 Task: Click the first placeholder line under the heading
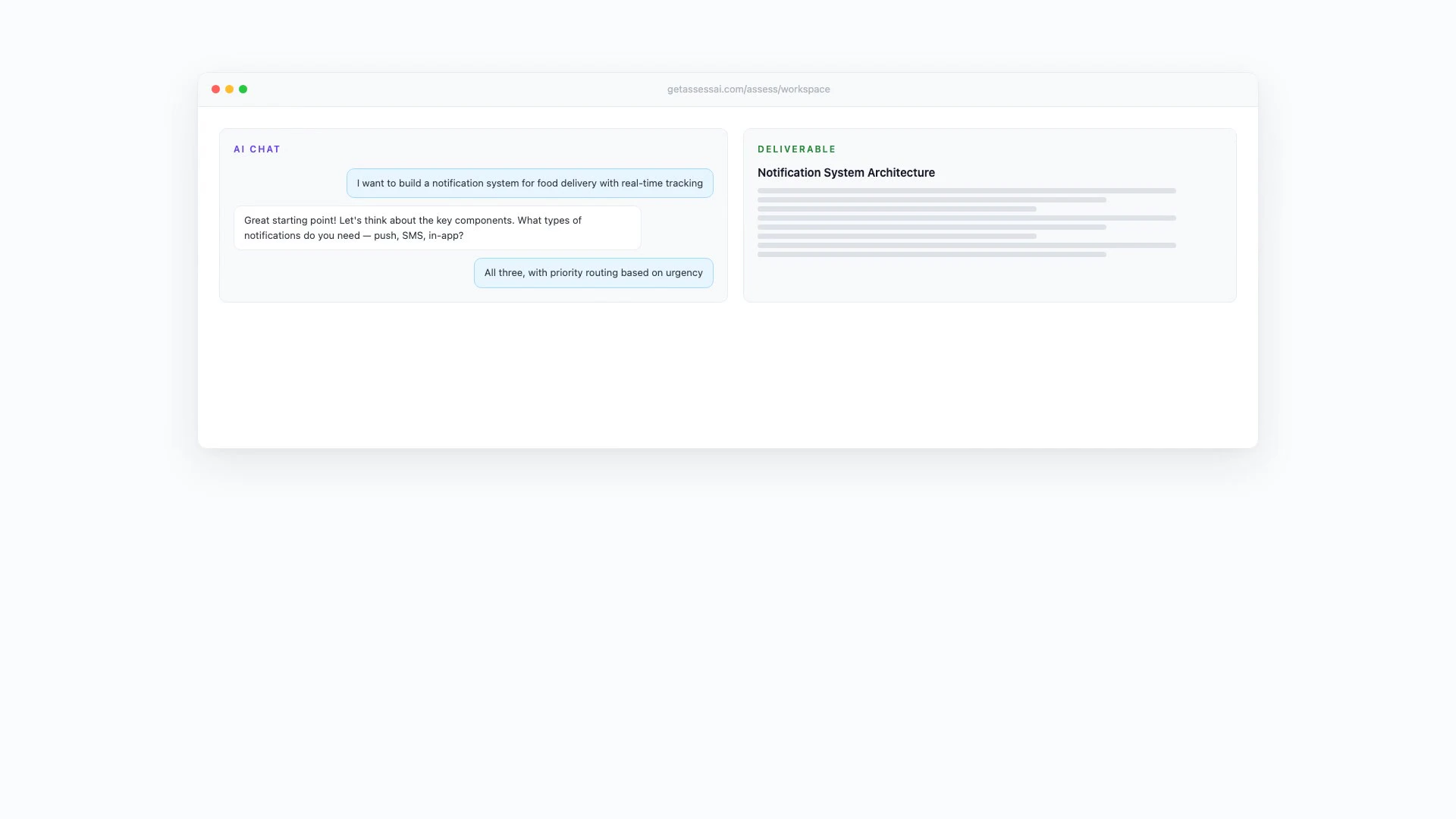tap(966, 190)
